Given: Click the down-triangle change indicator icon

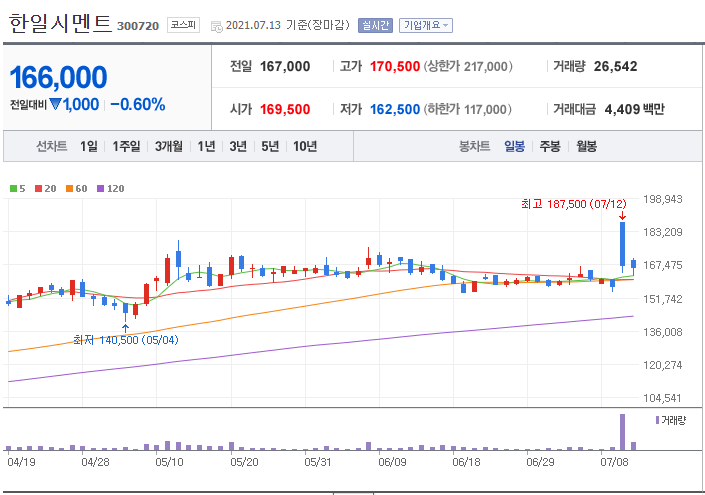Looking at the screenshot, I should (x=55, y=104).
